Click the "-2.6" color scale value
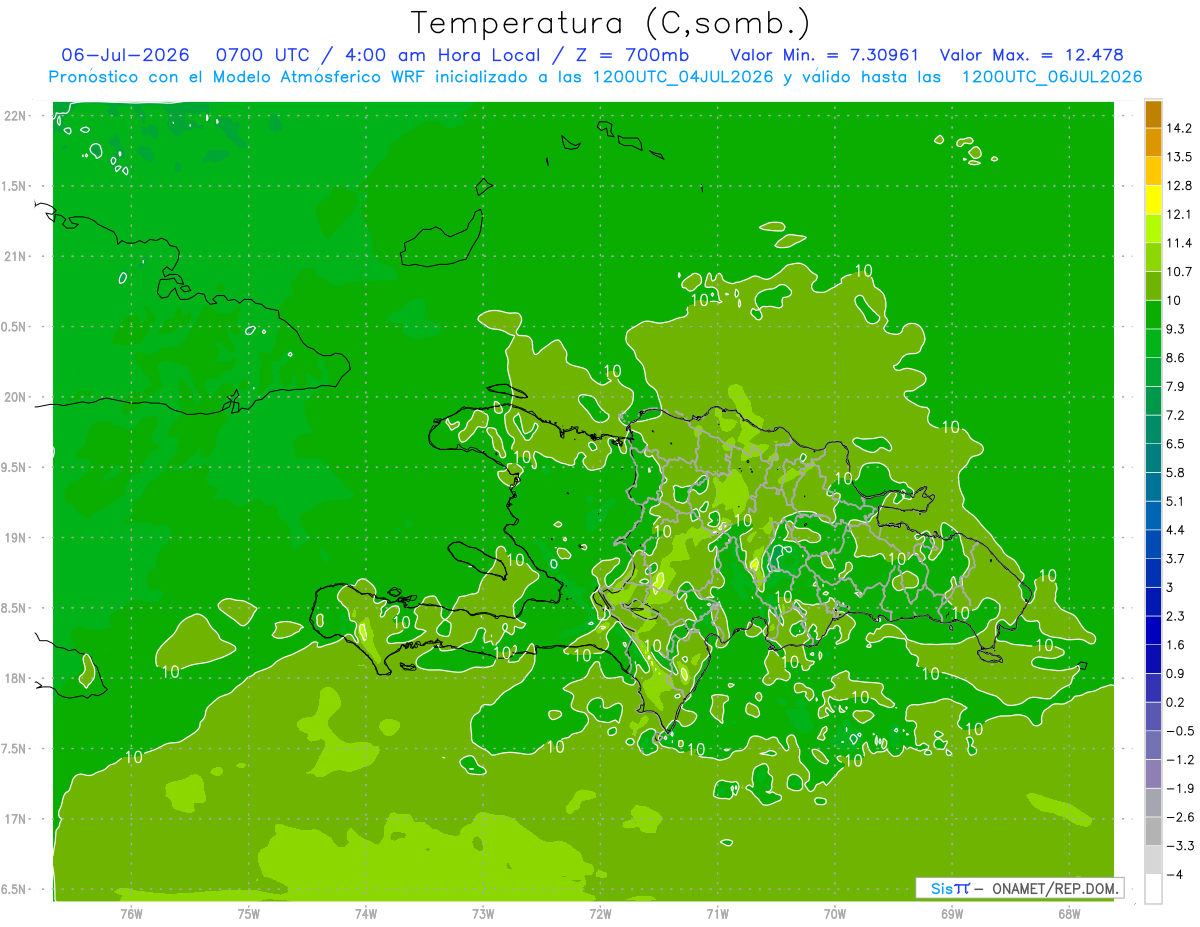The width and height of the screenshot is (1200, 927). pyautogui.click(x=1179, y=817)
